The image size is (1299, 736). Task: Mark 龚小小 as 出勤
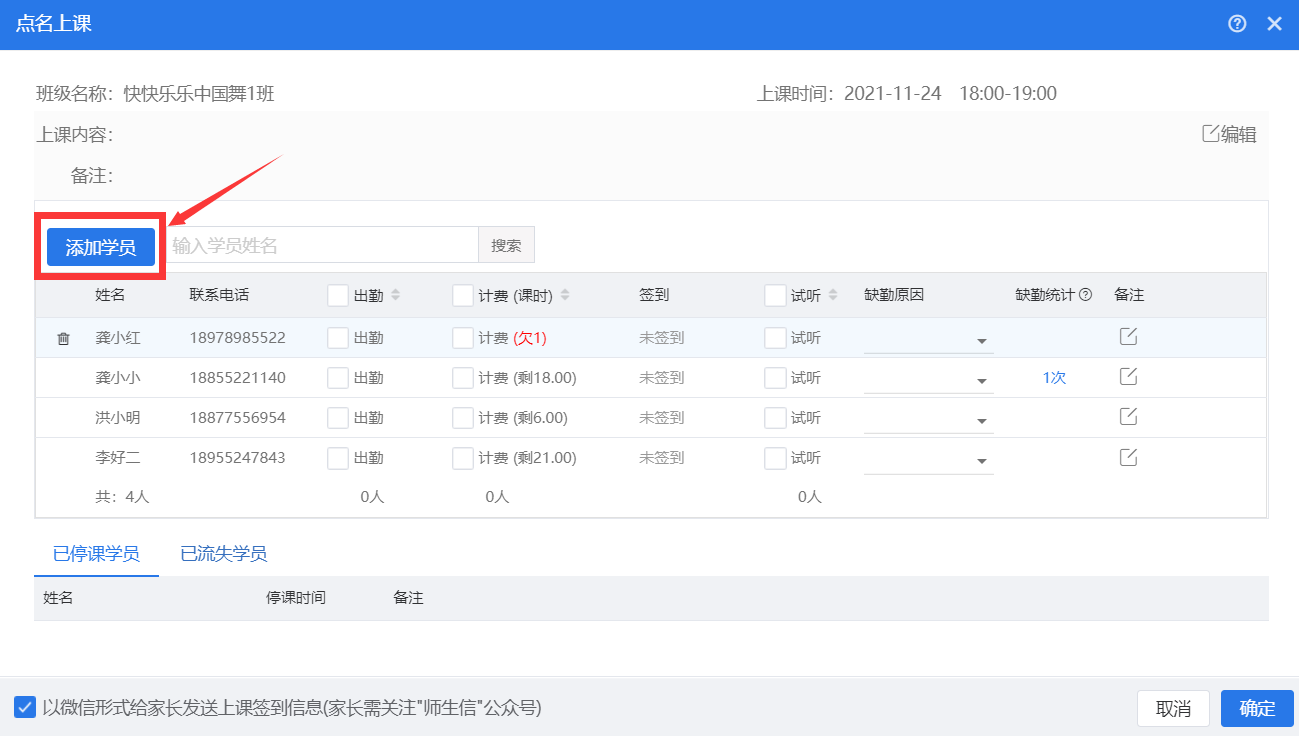pos(338,378)
